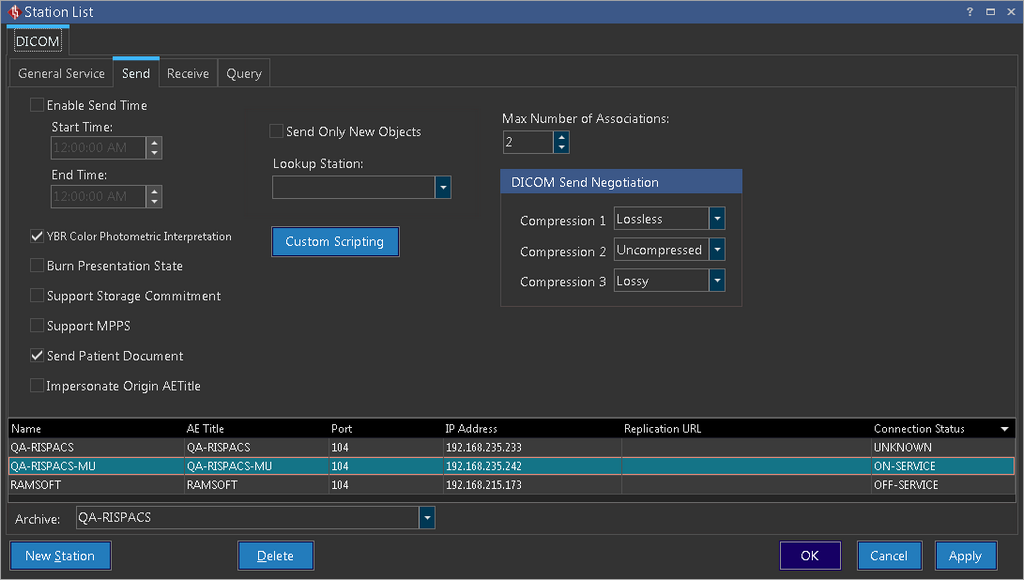Open the Compression 3 Lossy dropdown
Viewport: 1024px width, 580px height.
click(716, 281)
